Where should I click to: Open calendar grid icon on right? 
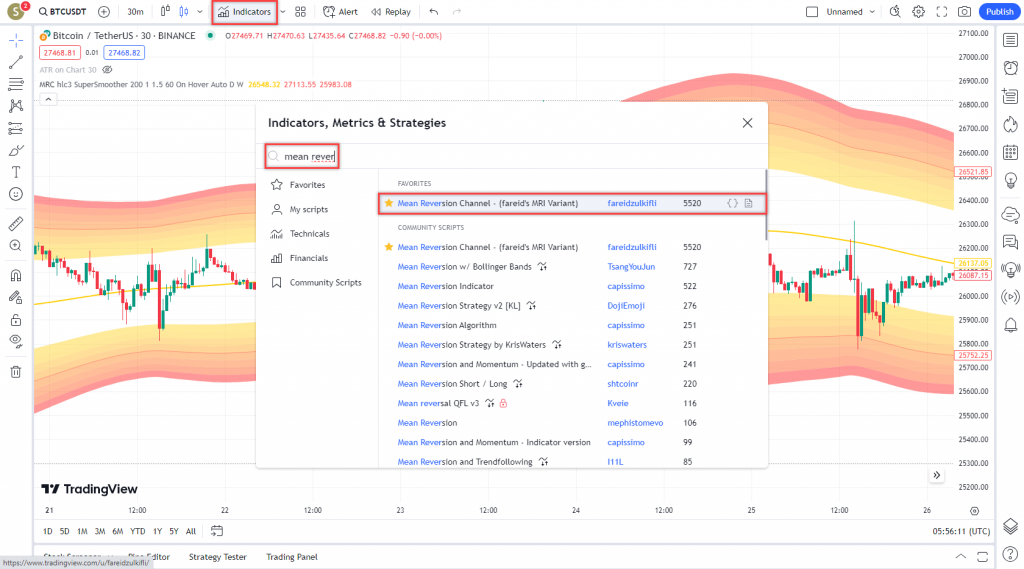click(1010, 152)
